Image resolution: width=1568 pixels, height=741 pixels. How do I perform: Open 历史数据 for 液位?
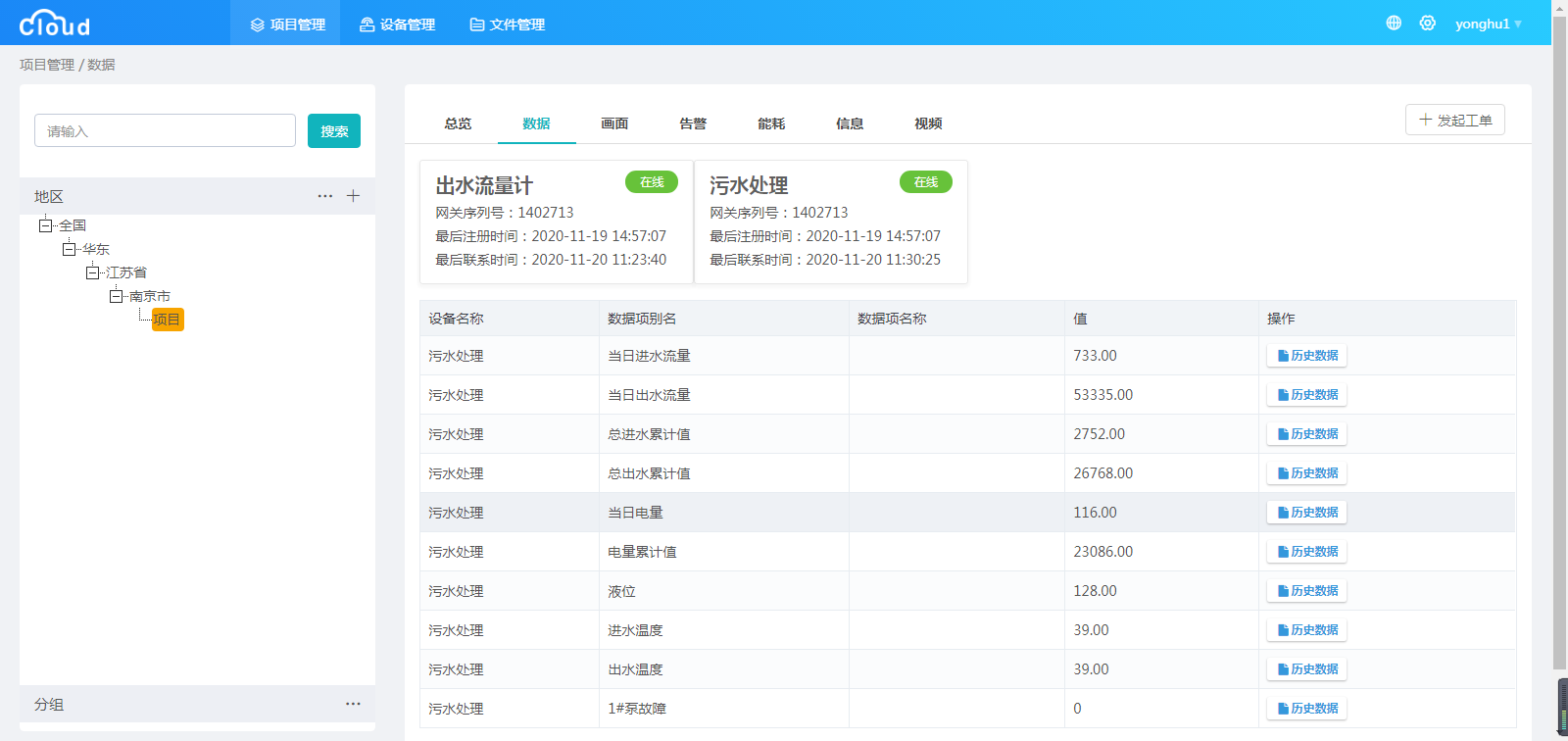tap(1307, 591)
